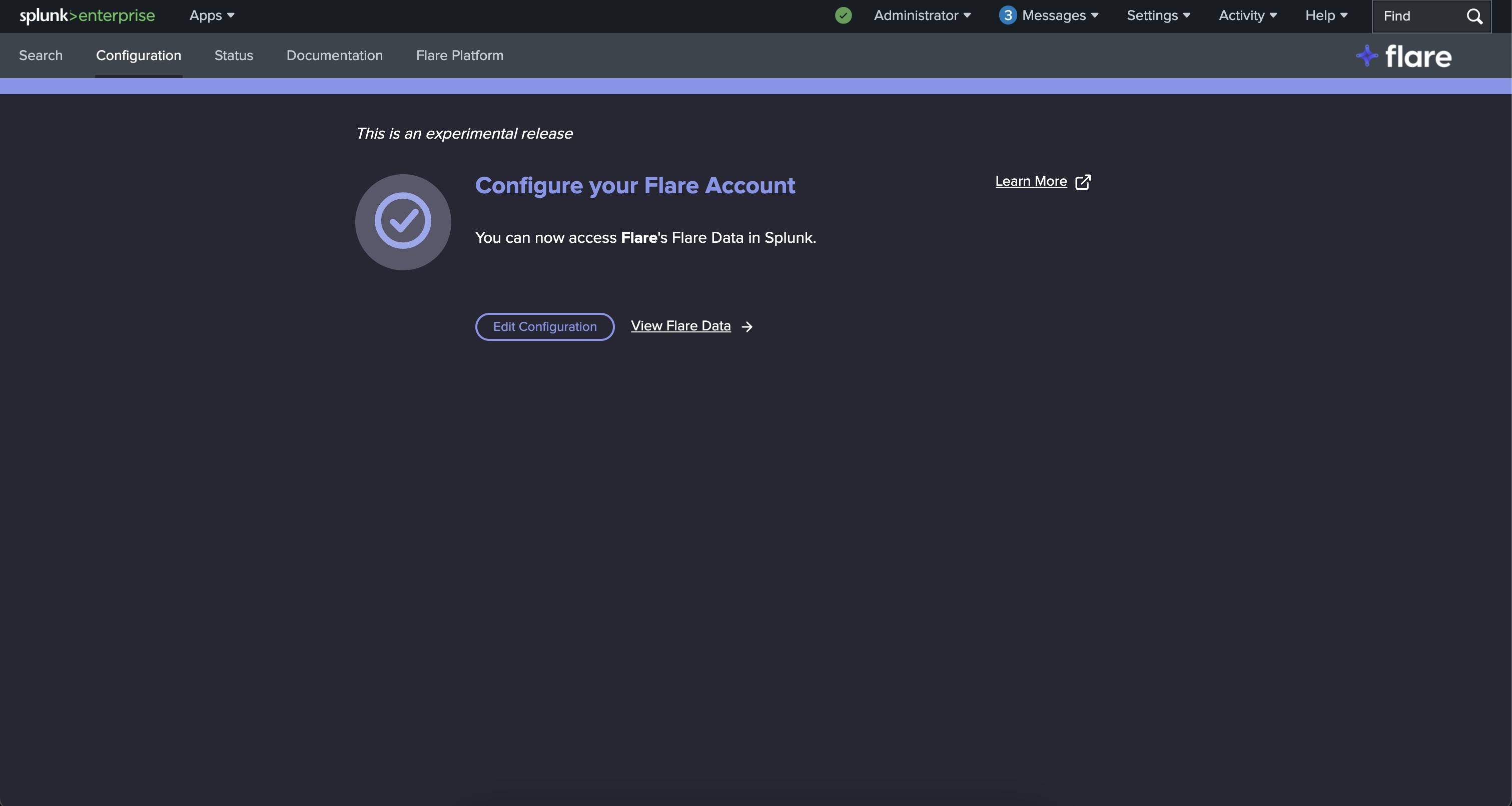The height and width of the screenshot is (806, 1512).
Task: Follow the Learn More link
Action: [x=1031, y=182]
